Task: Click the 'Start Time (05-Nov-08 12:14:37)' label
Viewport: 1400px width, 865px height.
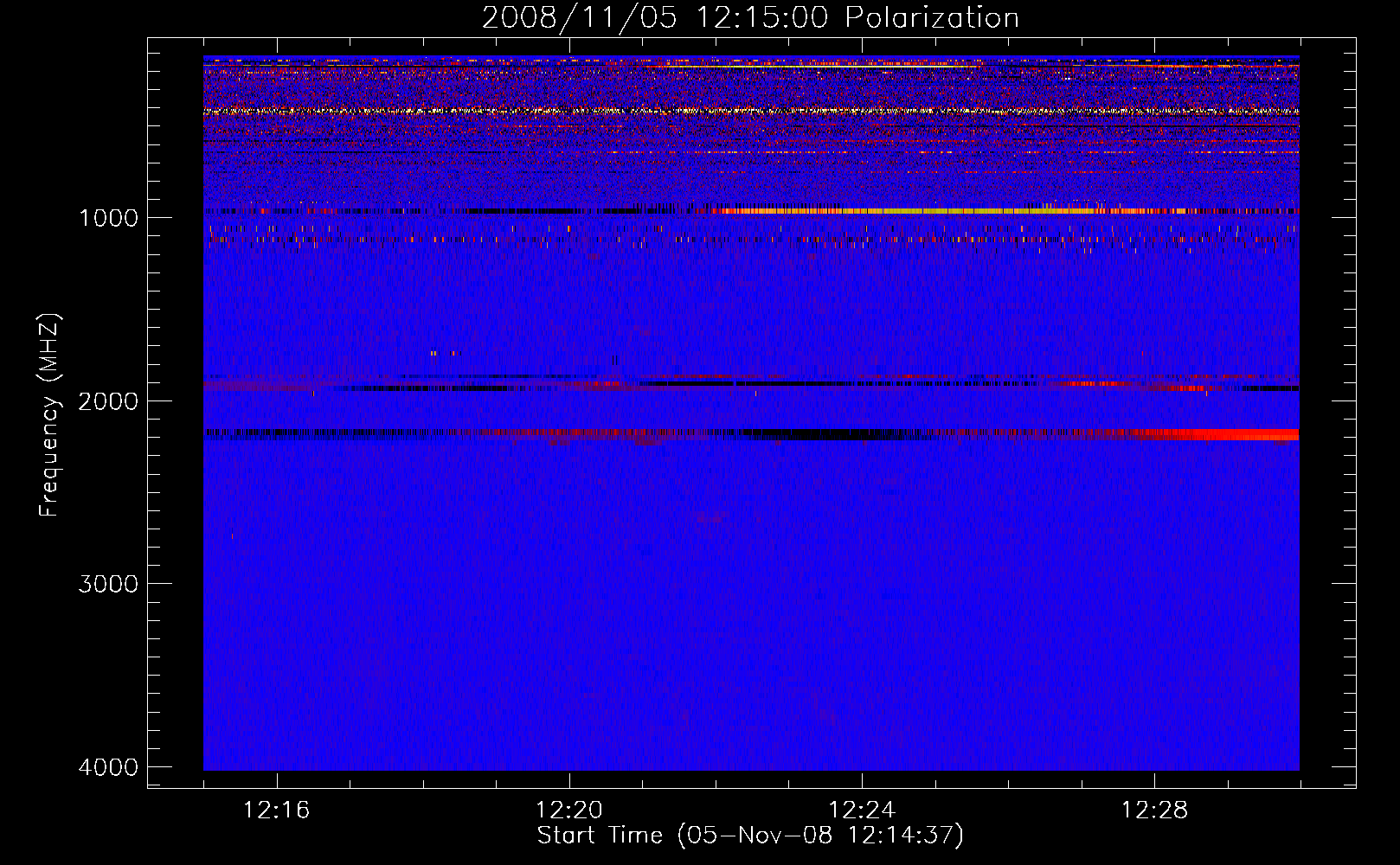Action: coord(750,836)
